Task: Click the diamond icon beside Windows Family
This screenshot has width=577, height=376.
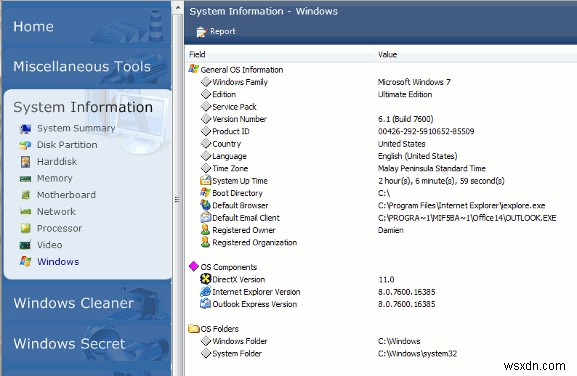Action: coord(206,82)
